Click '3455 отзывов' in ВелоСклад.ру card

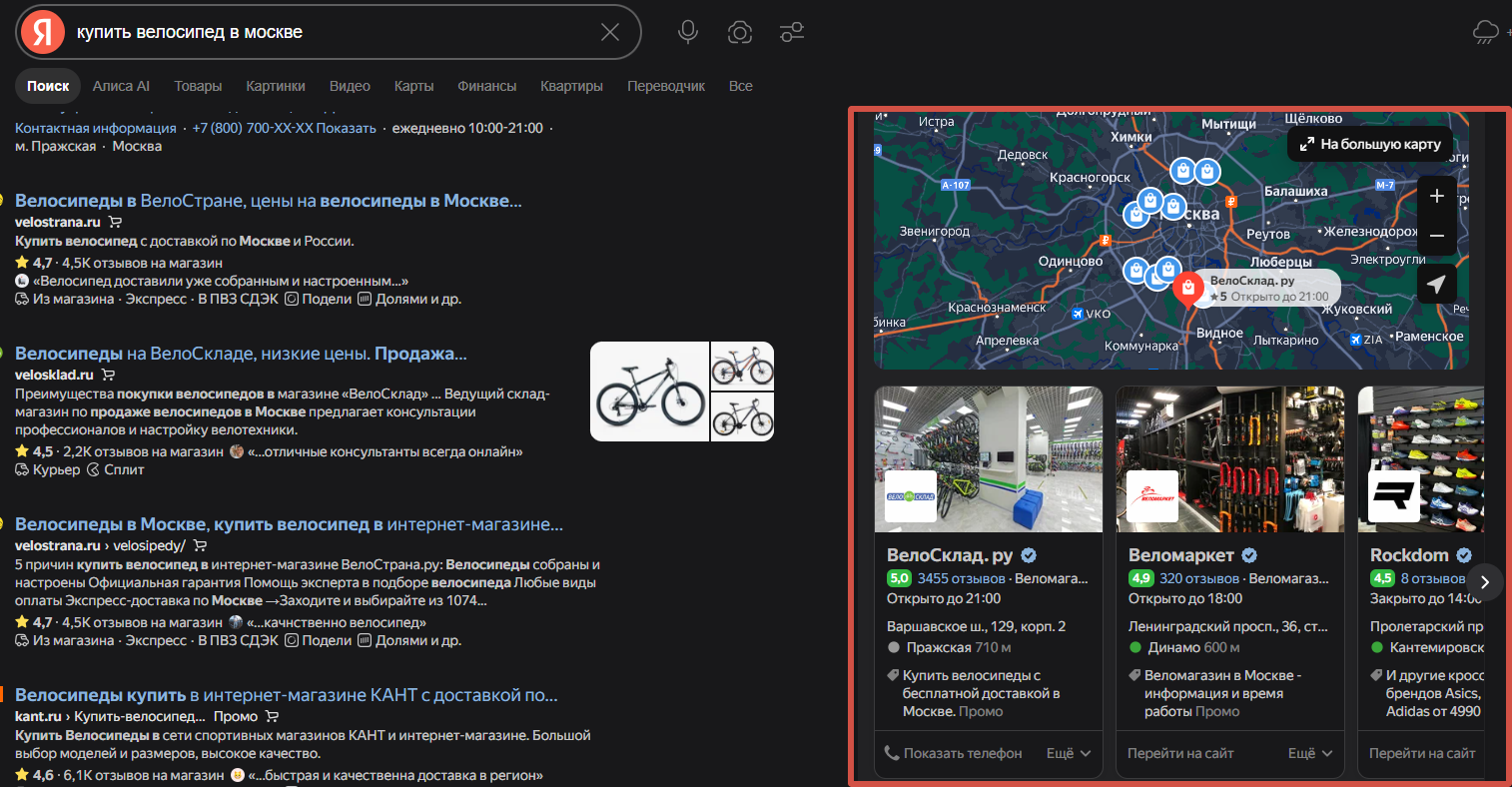point(962,578)
